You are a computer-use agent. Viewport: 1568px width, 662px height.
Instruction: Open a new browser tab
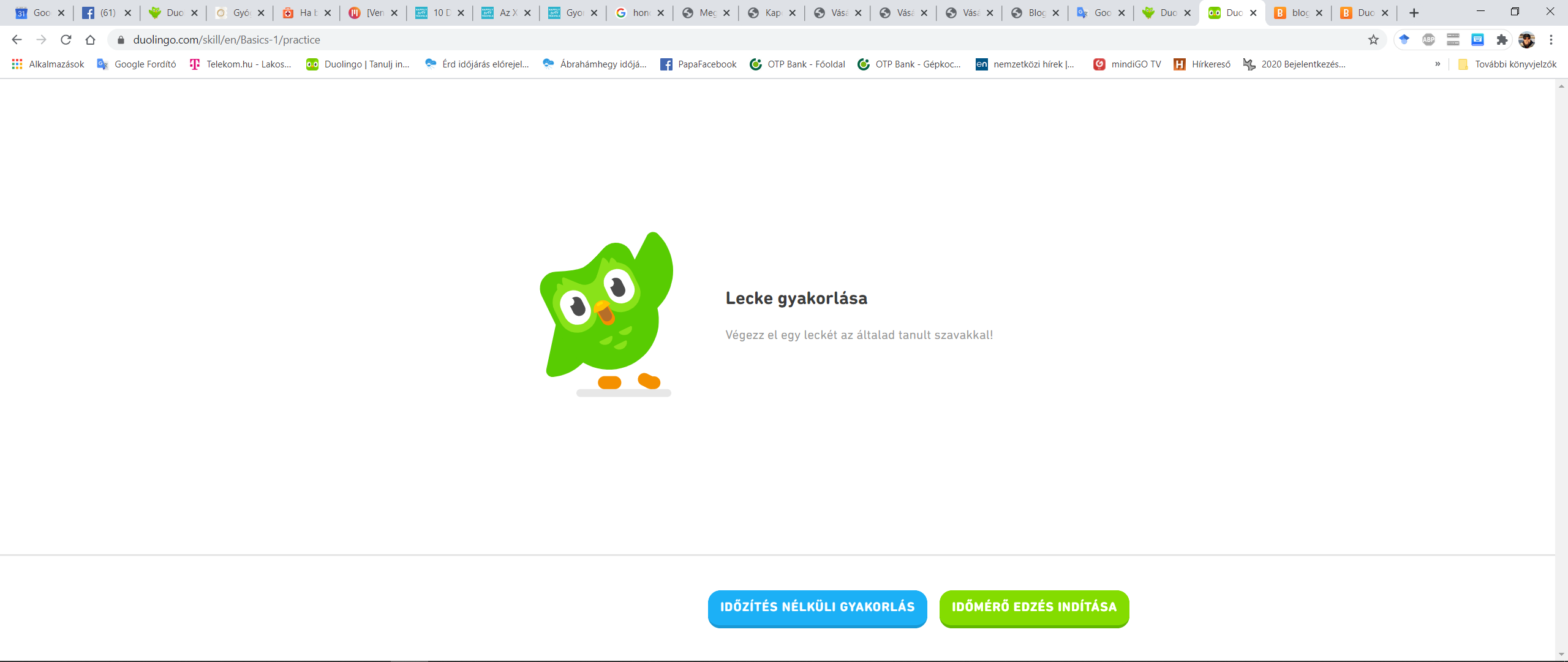point(1414,13)
